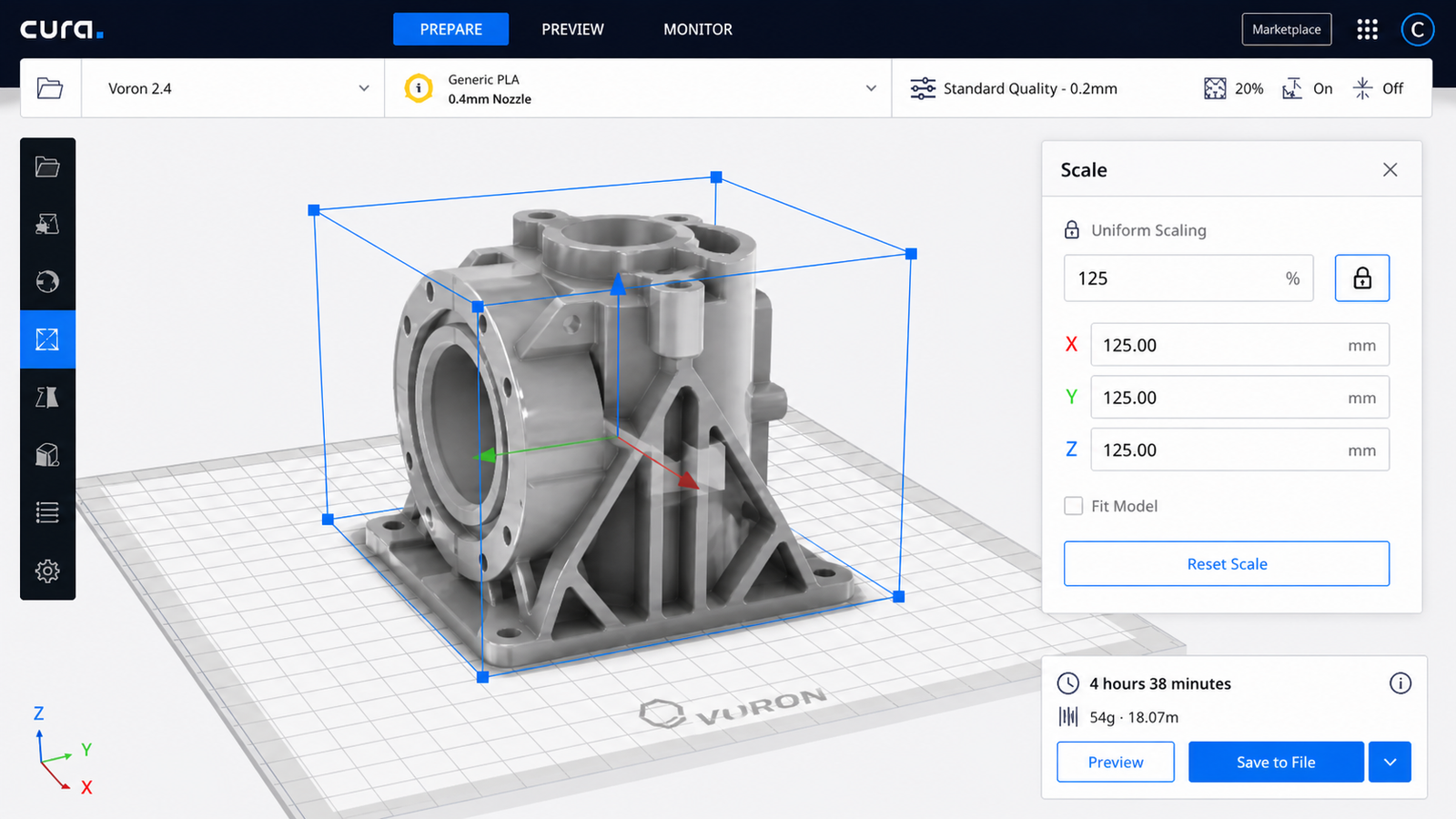The width and height of the screenshot is (1456, 819).
Task: Select the Rotate tool in the sidebar
Action: tap(47, 281)
